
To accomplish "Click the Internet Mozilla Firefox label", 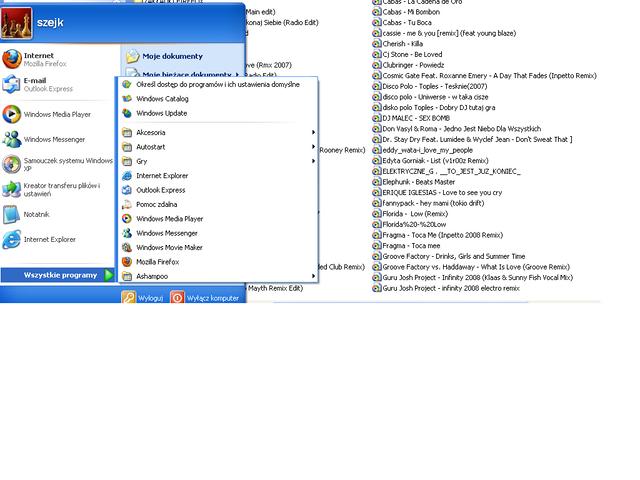I will [45, 60].
